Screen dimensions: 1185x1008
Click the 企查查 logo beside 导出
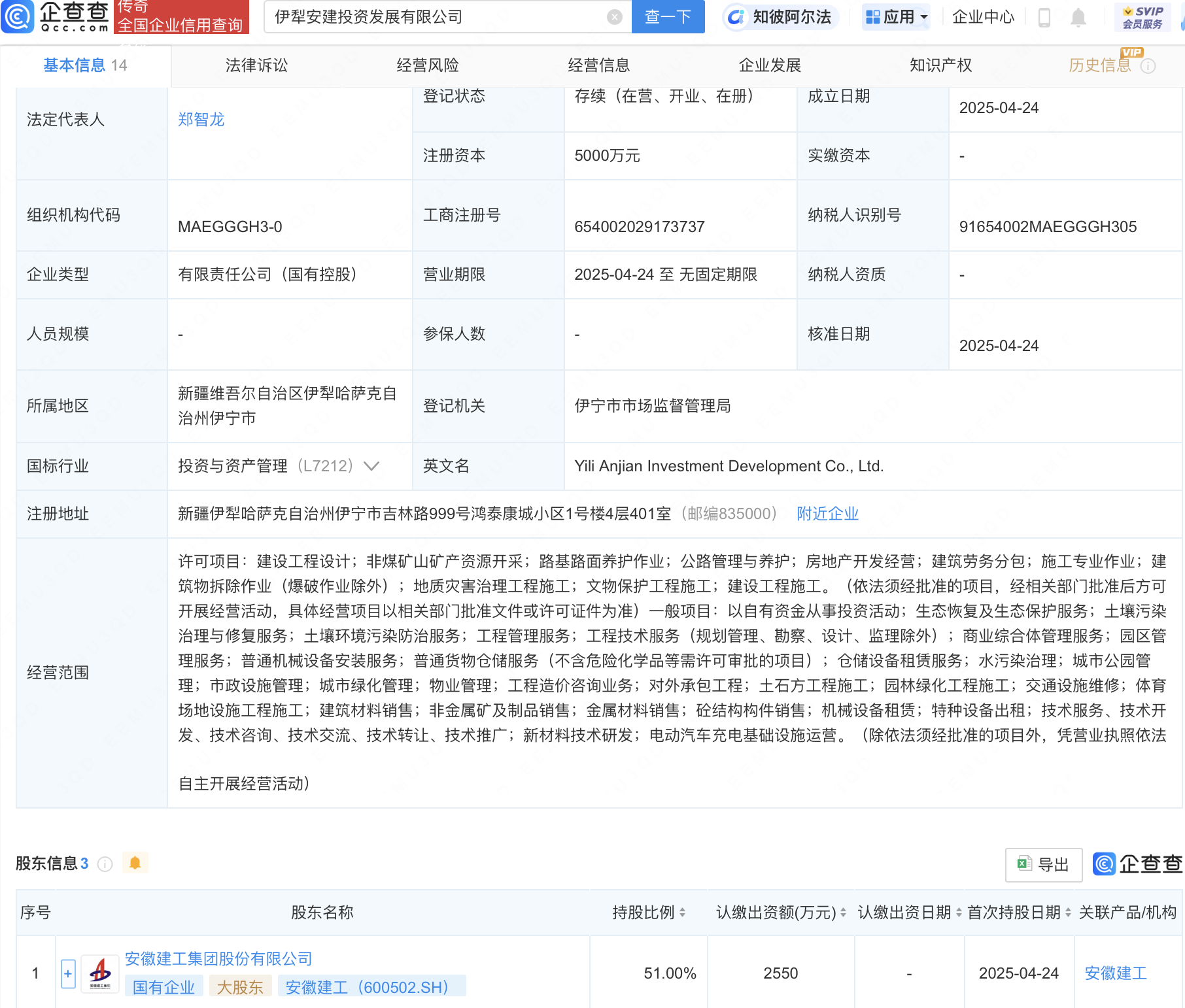tap(1137, 864)
